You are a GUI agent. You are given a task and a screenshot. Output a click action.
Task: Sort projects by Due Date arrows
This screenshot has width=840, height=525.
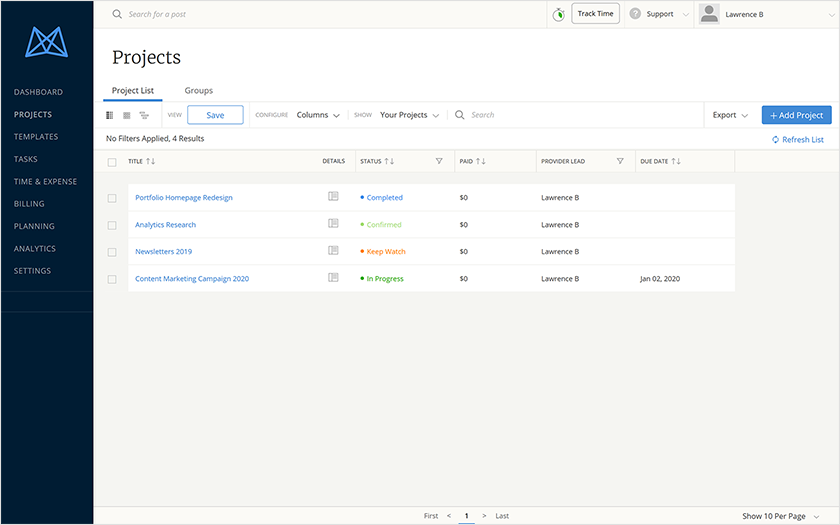[x=676, y=161]
